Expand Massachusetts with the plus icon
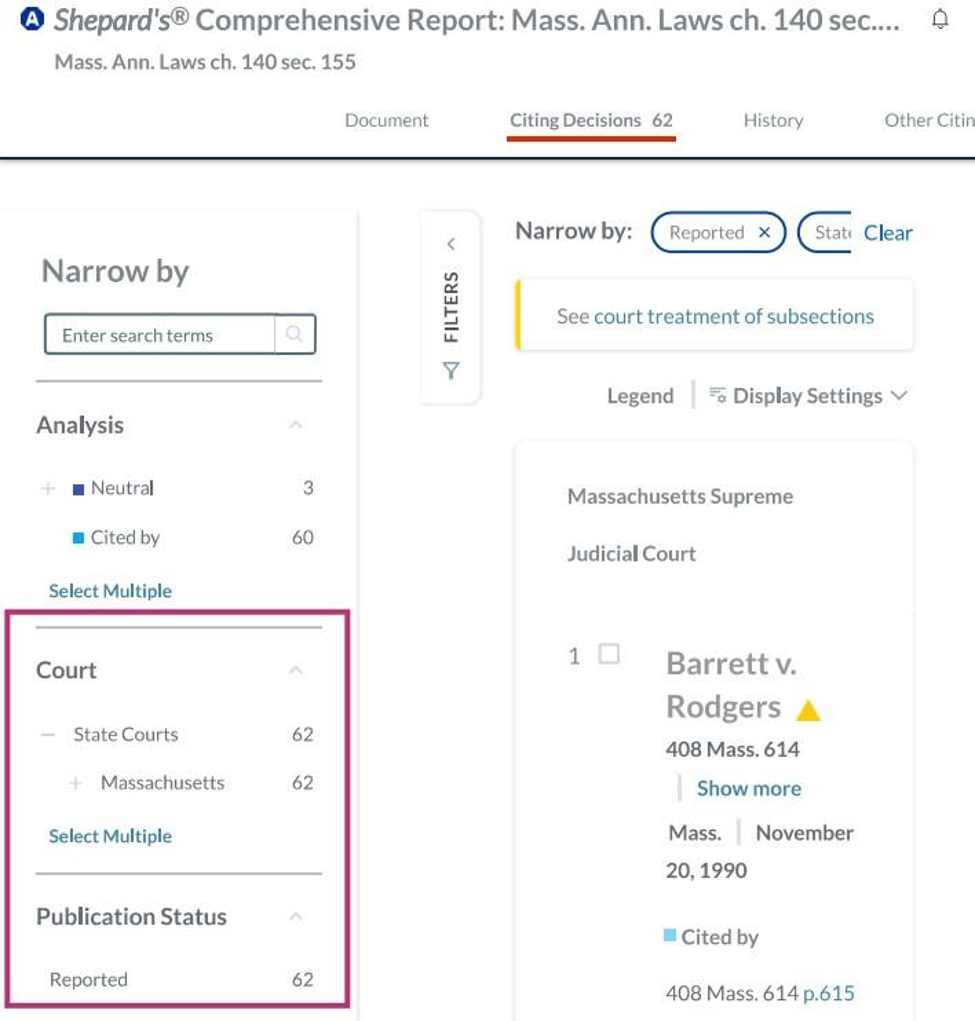The image size is (975, 1021). pos(76,783)
